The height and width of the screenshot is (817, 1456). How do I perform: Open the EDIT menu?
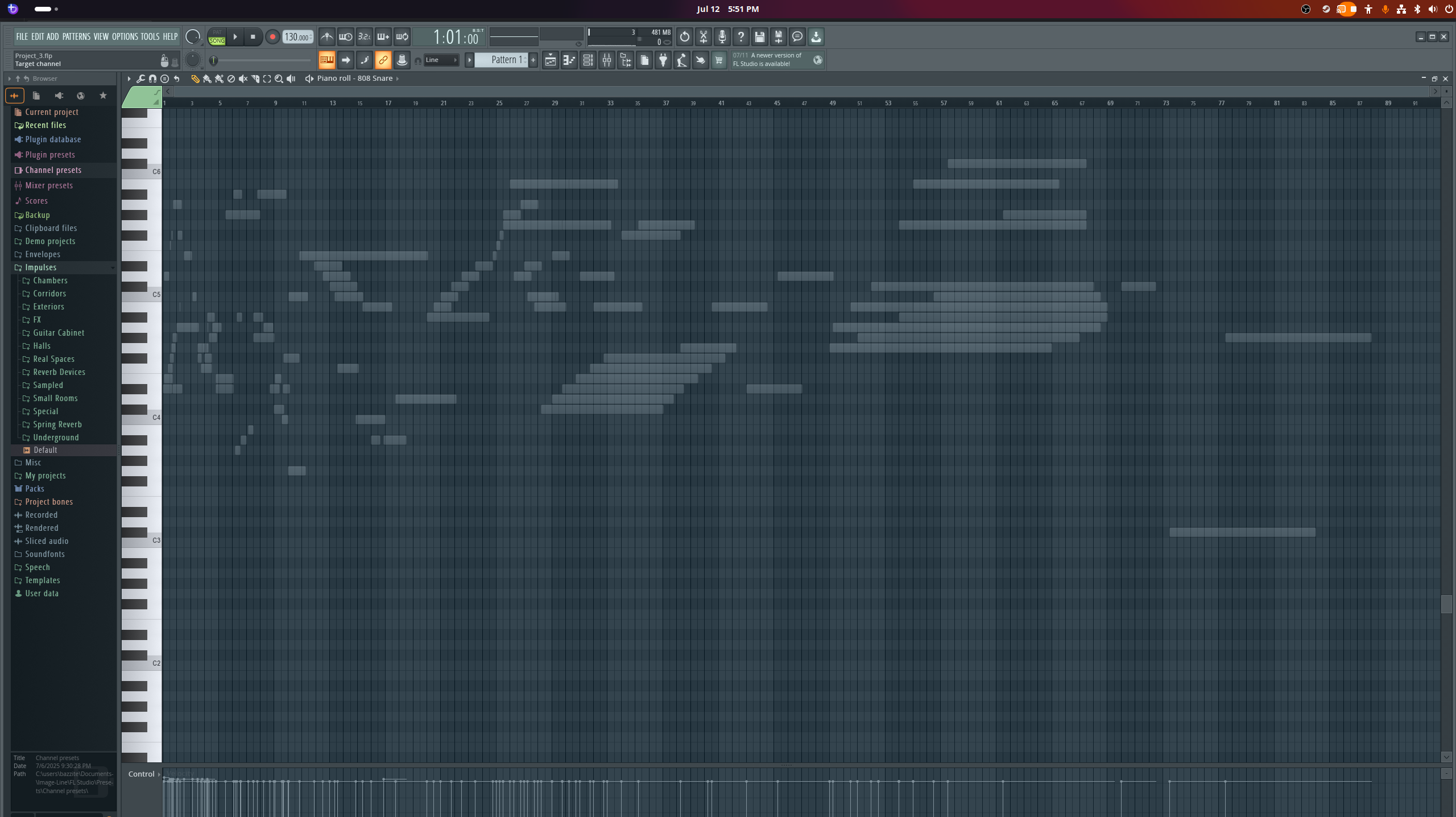[38, 36]
